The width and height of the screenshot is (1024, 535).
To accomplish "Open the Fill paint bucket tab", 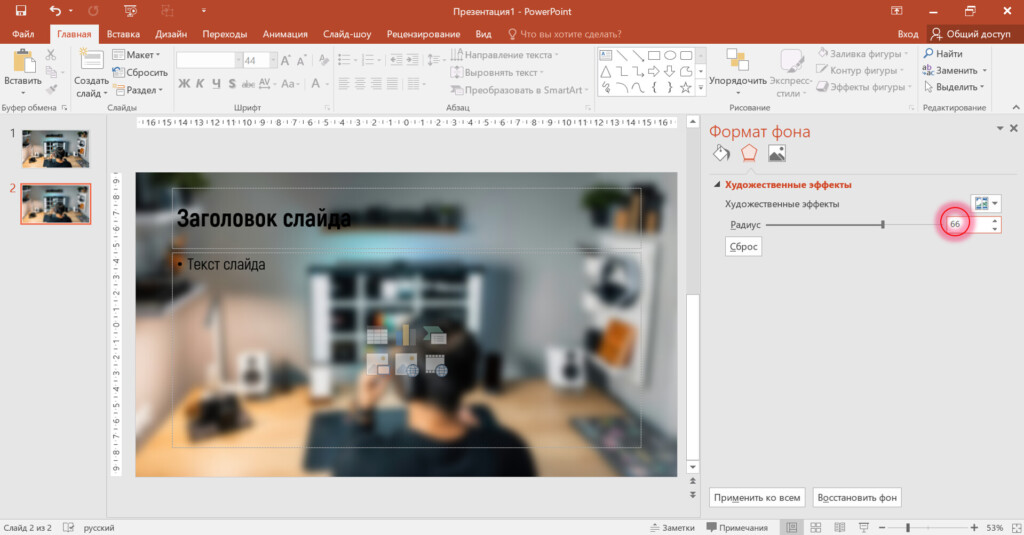I will [721, 153].
